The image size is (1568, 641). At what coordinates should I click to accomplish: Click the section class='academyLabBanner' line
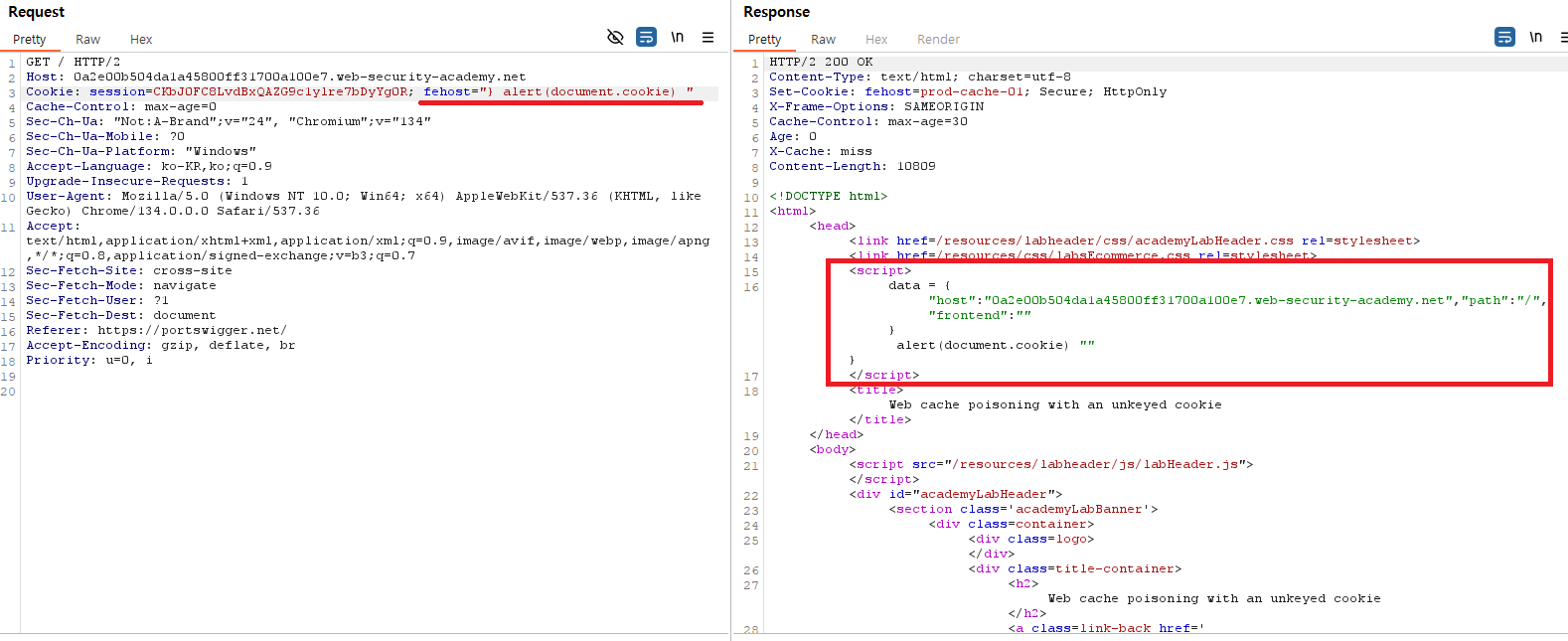[1023, 509]
